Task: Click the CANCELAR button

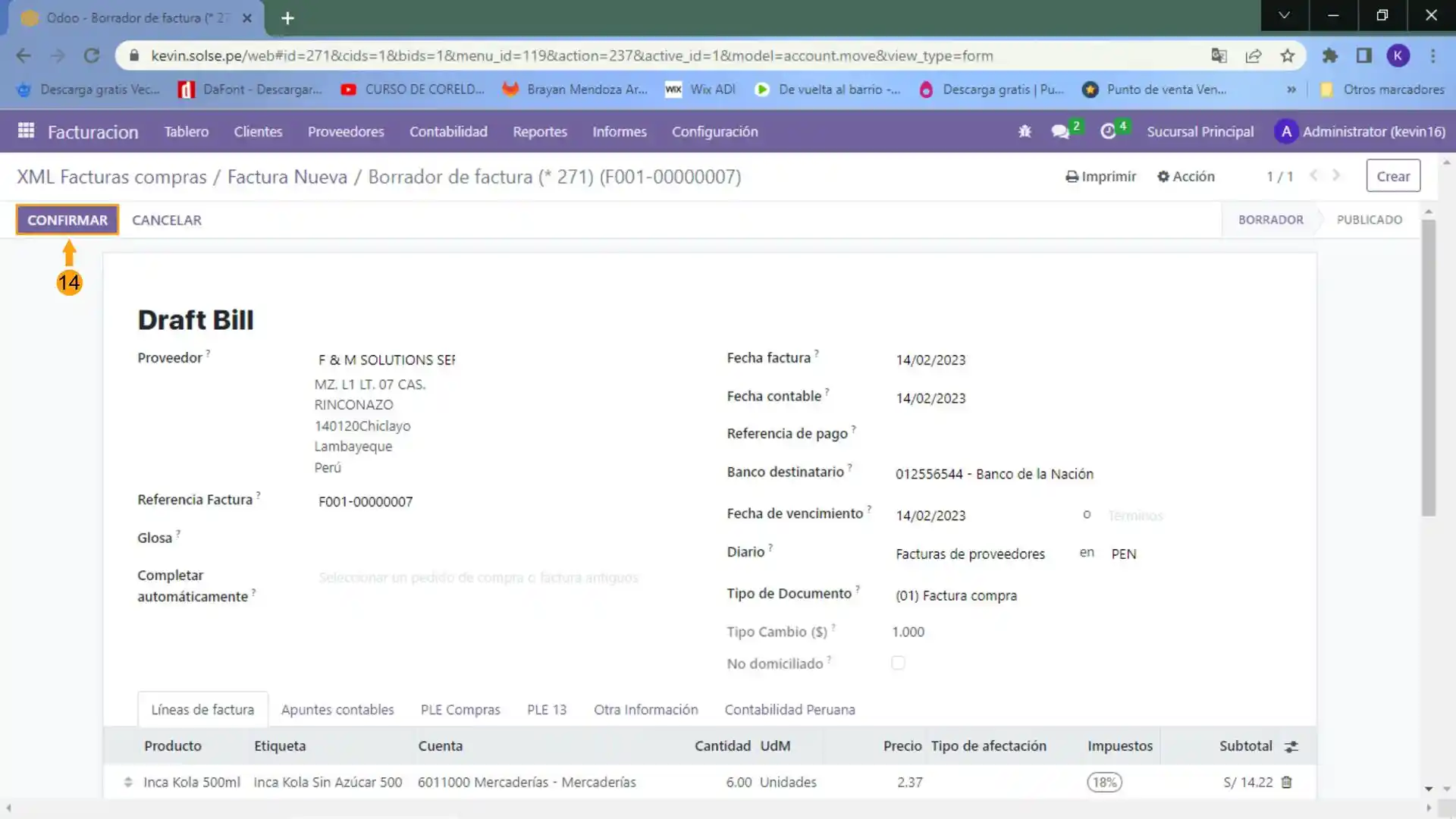Action: tap(167, 220)
